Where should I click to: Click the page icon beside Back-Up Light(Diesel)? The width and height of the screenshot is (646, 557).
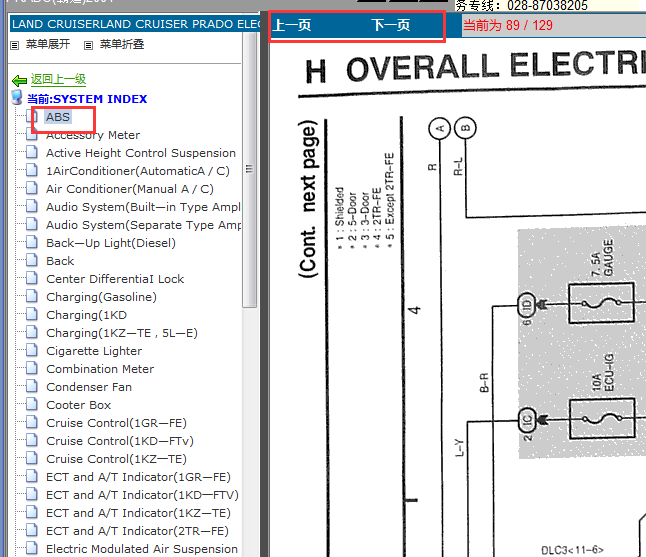coord(32,242)
